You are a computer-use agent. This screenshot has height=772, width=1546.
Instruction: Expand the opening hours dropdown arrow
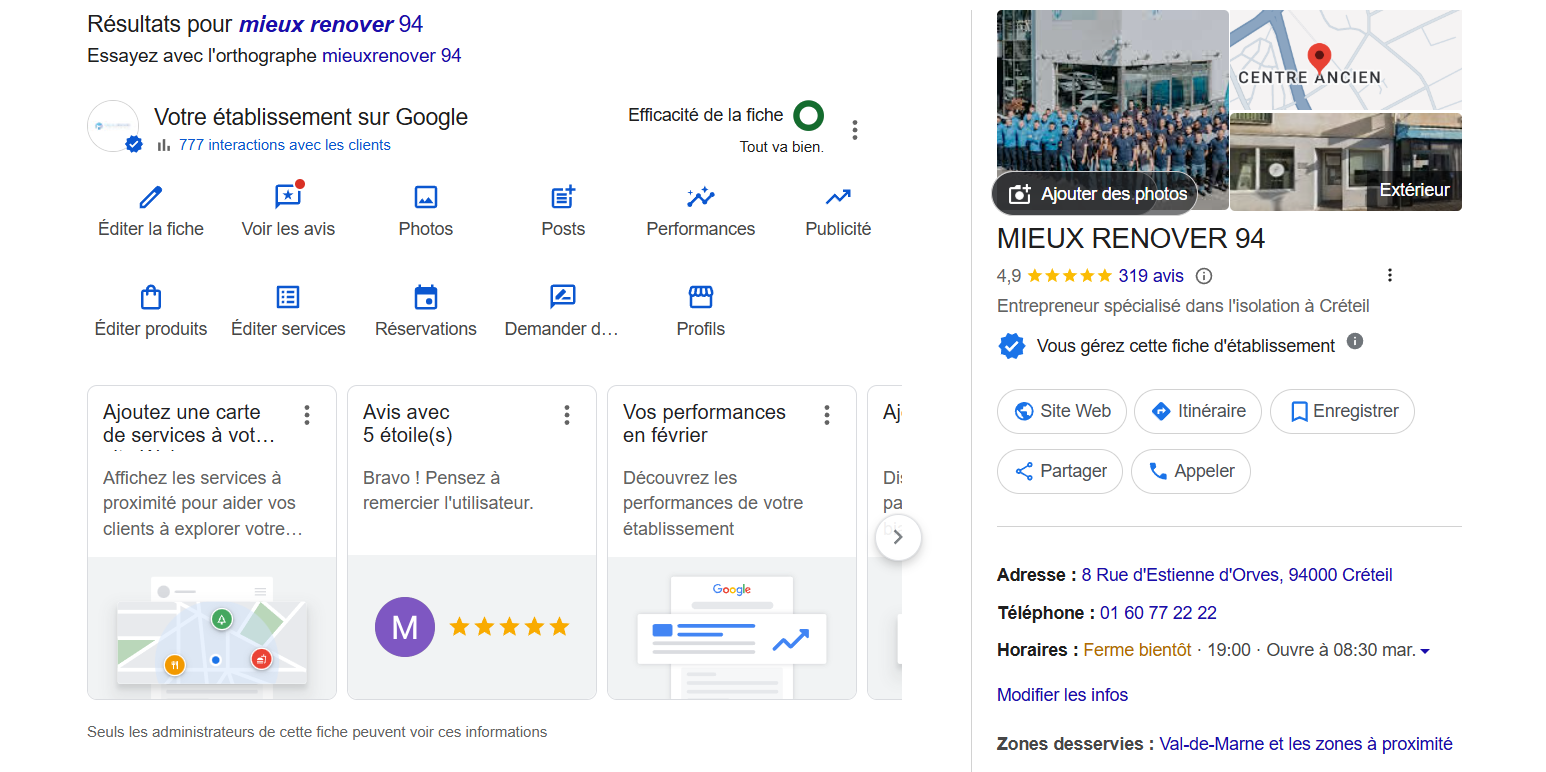pyautogui.click(x=1425, y=651)
